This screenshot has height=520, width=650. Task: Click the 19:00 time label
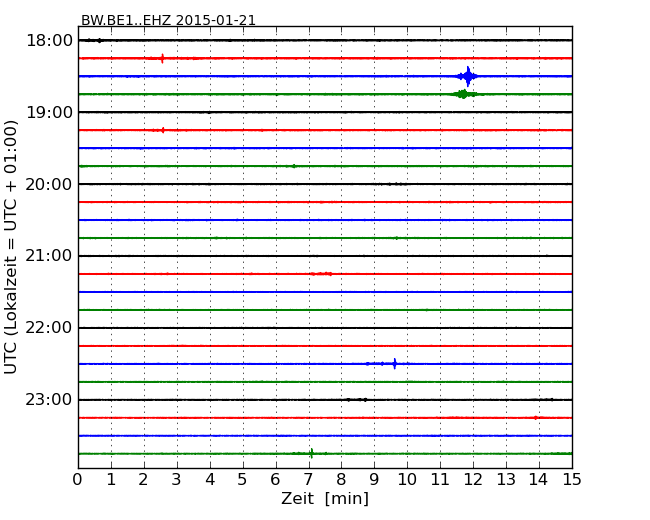tap(49, 112)
